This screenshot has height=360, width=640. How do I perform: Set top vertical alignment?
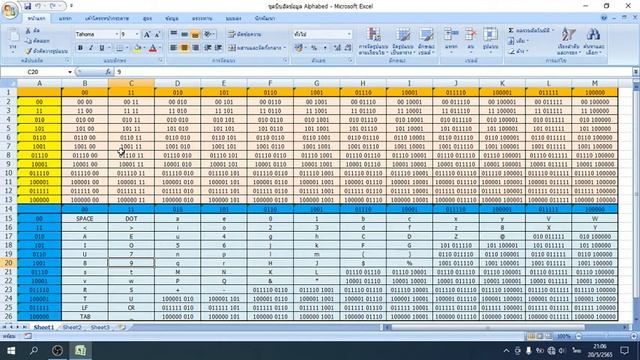tap(173, 34)
